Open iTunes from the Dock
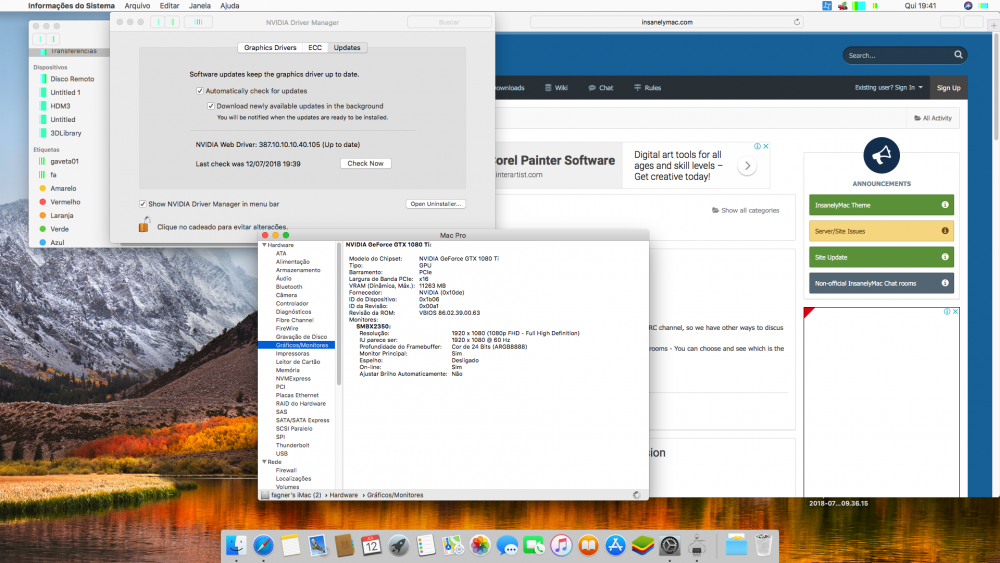Viewport: 1000px width, 563px height. [561, 546]
